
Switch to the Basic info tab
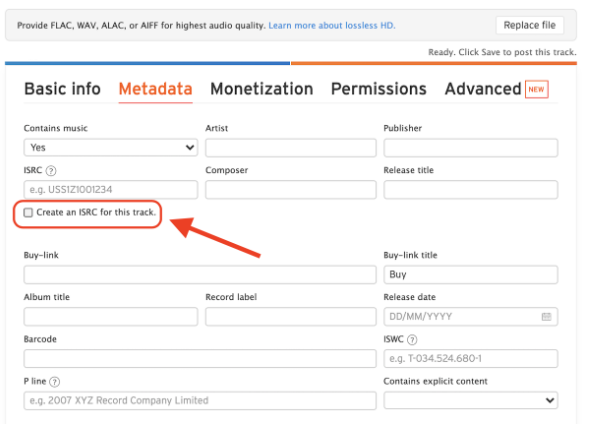(x=62, y=89)
